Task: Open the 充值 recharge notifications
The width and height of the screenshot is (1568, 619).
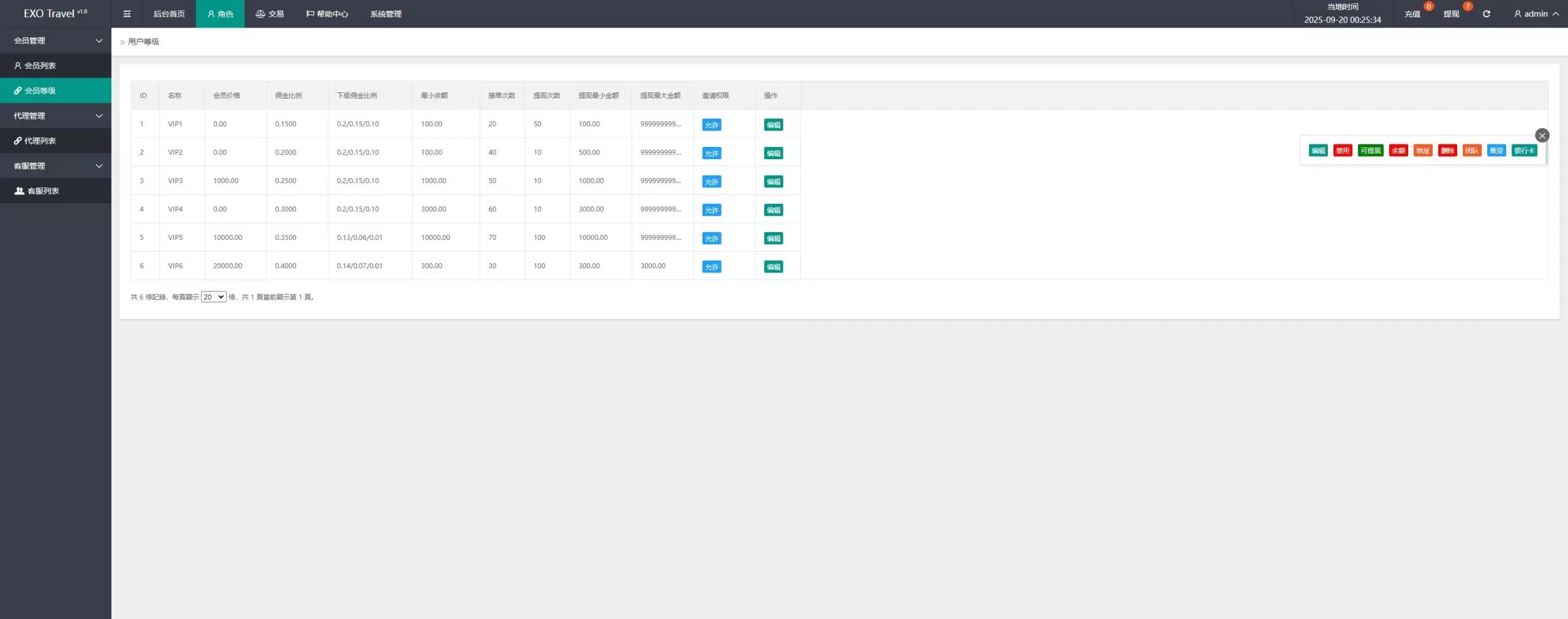Action: tap(1412, 13)
